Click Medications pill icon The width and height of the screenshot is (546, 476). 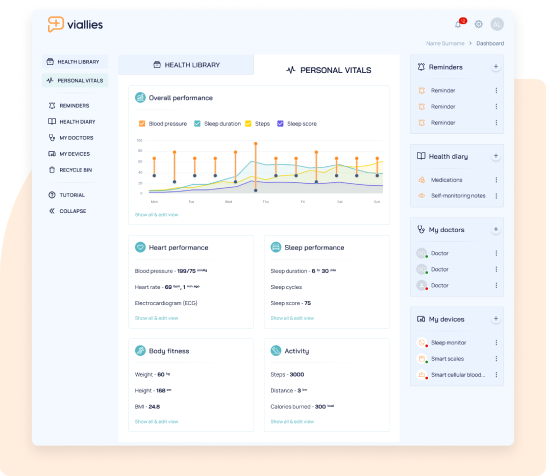pos(422,180)
